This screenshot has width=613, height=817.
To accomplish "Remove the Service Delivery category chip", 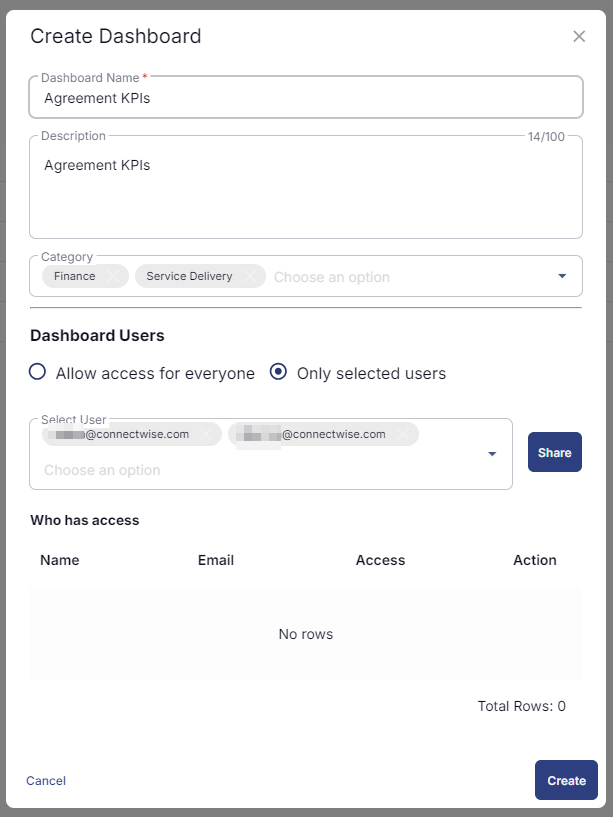I will tap(250, 276).
